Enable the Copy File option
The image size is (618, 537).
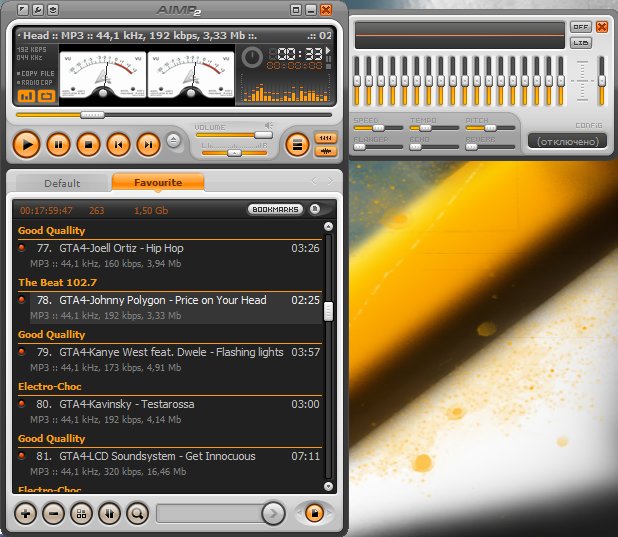[x=35, y=73]
